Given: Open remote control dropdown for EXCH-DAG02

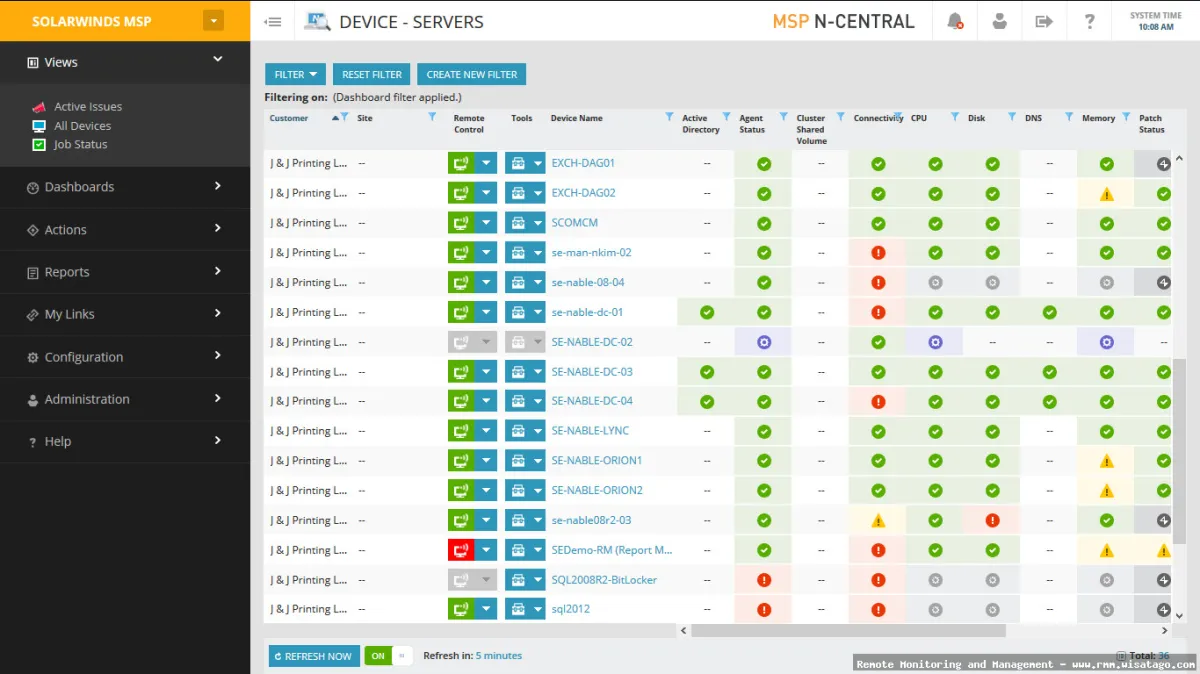Looking at the screenshot, I should click(486, 193).
